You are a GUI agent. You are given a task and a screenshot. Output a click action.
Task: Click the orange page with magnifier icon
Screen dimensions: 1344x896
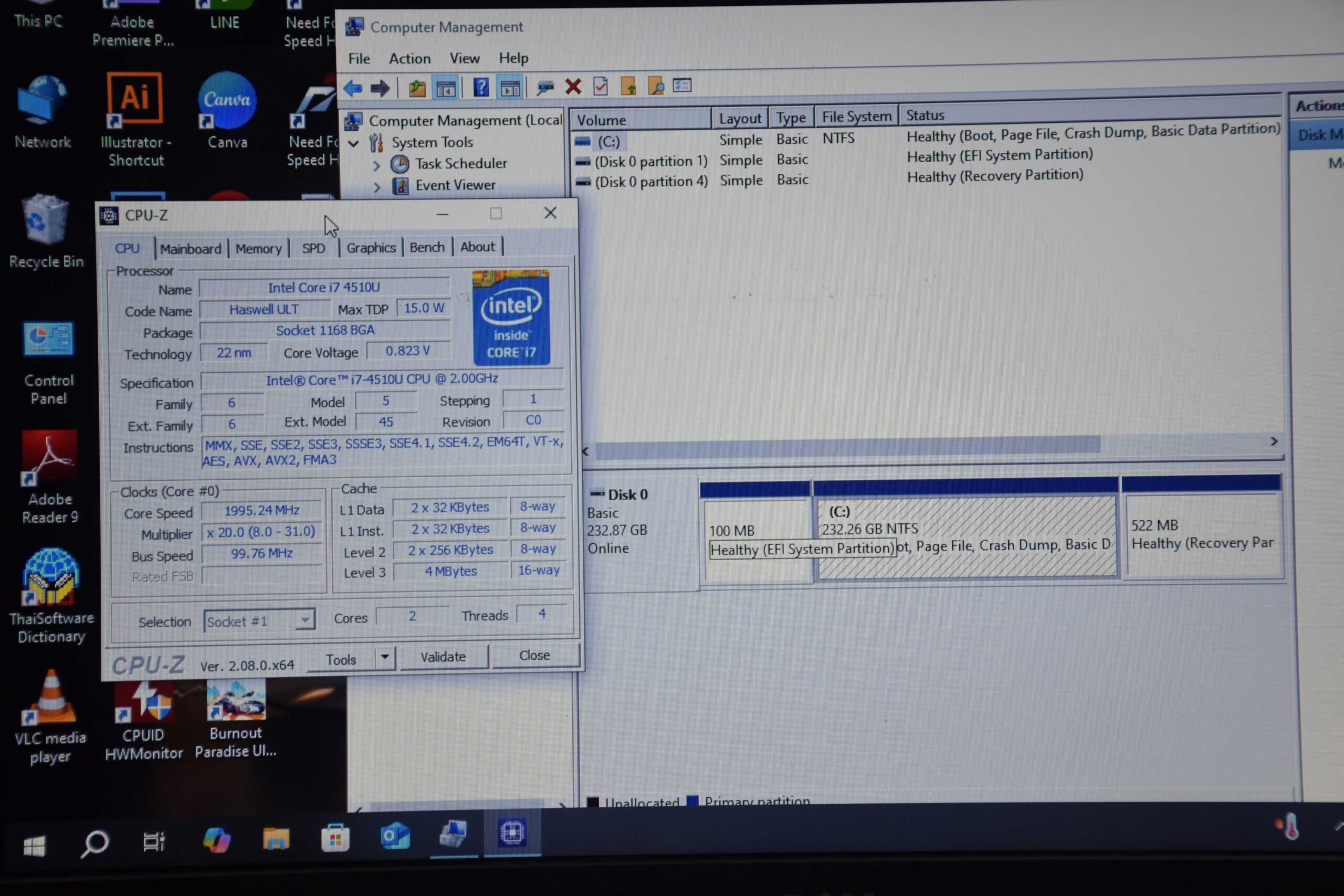click(655, 86)
